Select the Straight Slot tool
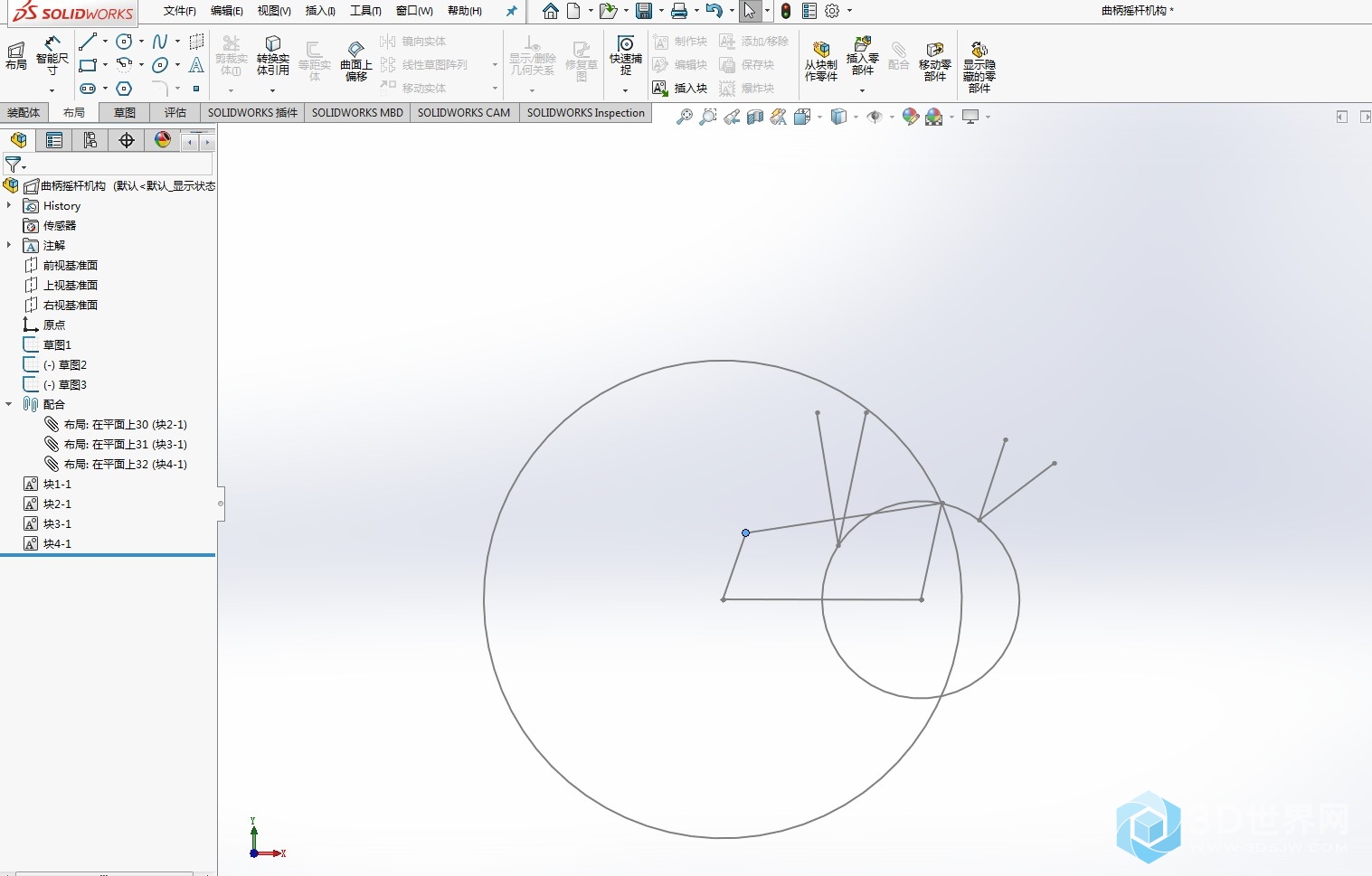Viewport: 1372px width, 876px height. (x=88, y=89)
